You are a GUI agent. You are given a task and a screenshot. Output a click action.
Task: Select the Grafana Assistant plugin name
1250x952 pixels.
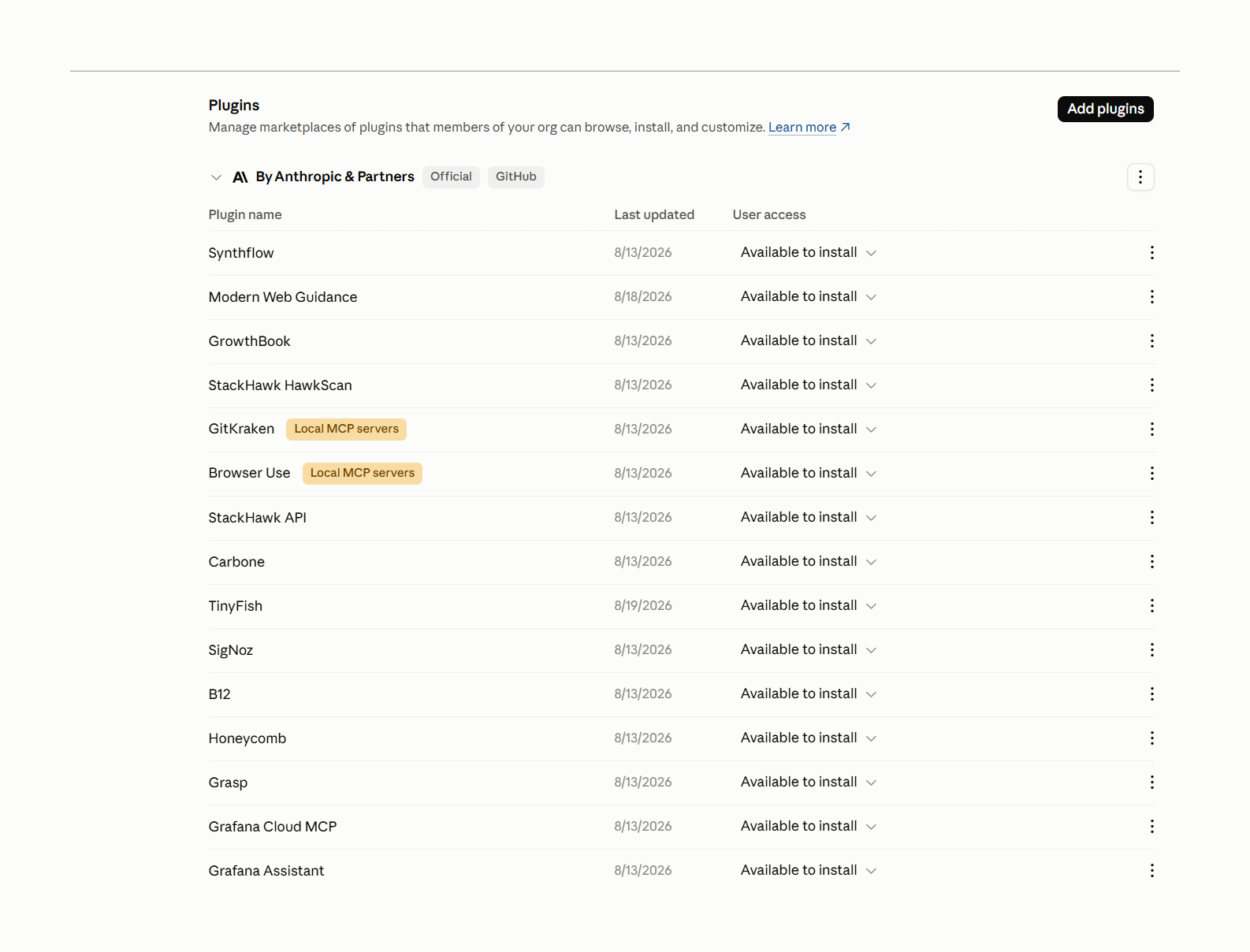point(266,871)
